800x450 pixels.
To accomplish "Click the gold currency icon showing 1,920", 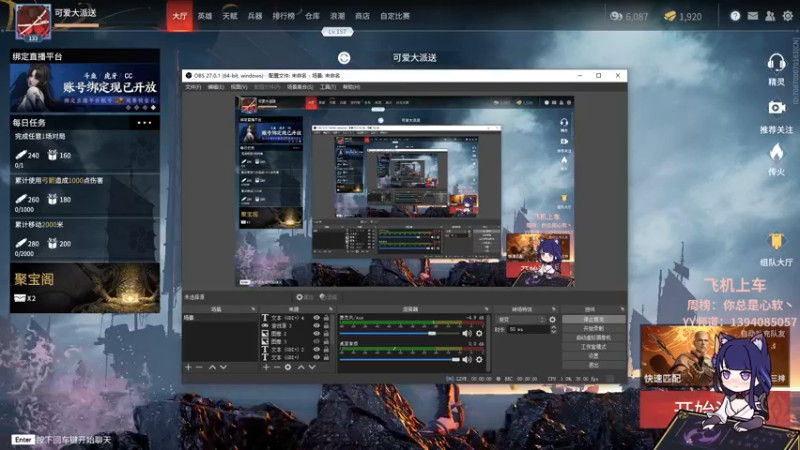I will point(670,16).
